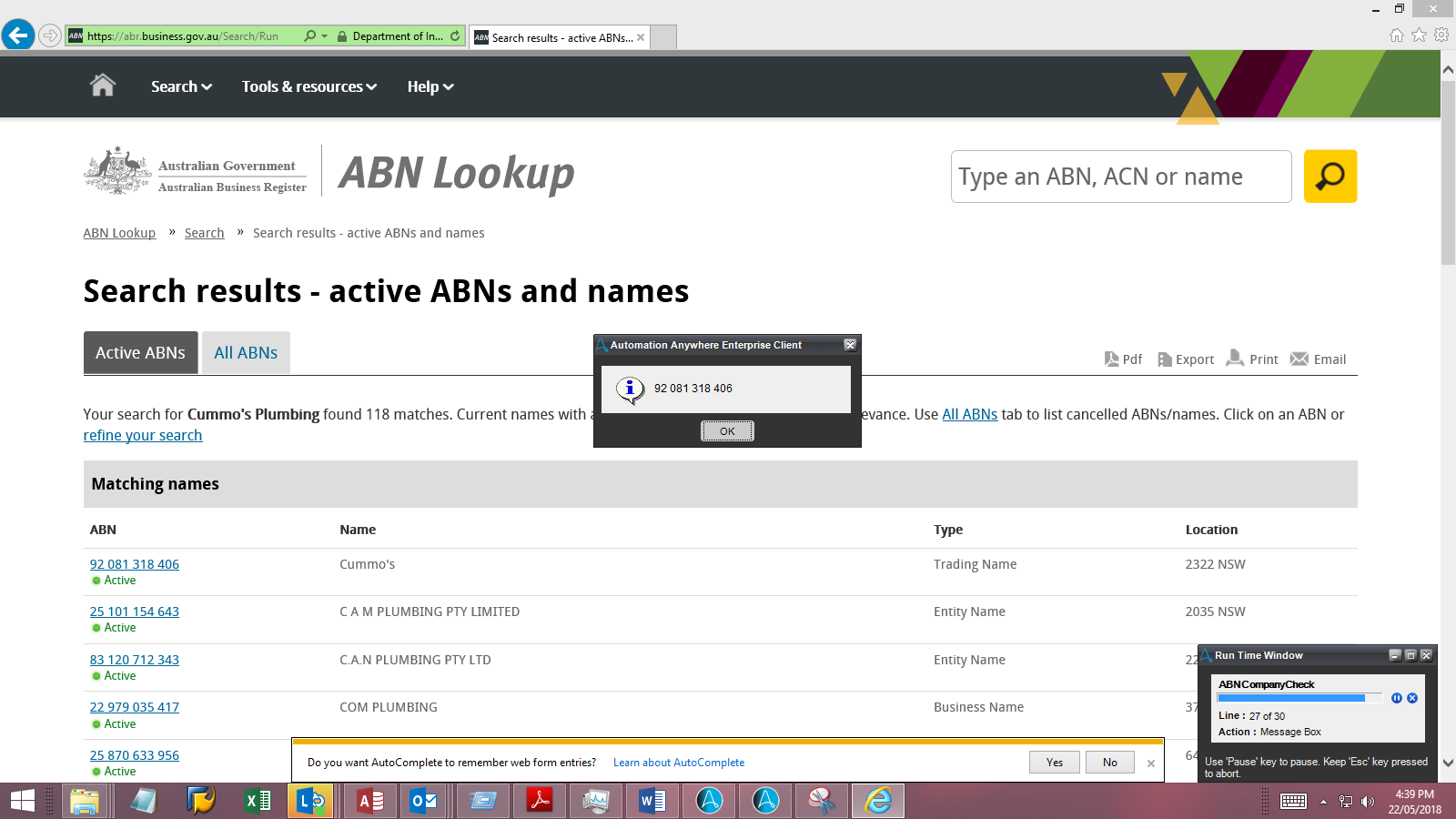Click the ABN Lookup home icon
This screenshot has width=1456, height=819.
point(103,86)
